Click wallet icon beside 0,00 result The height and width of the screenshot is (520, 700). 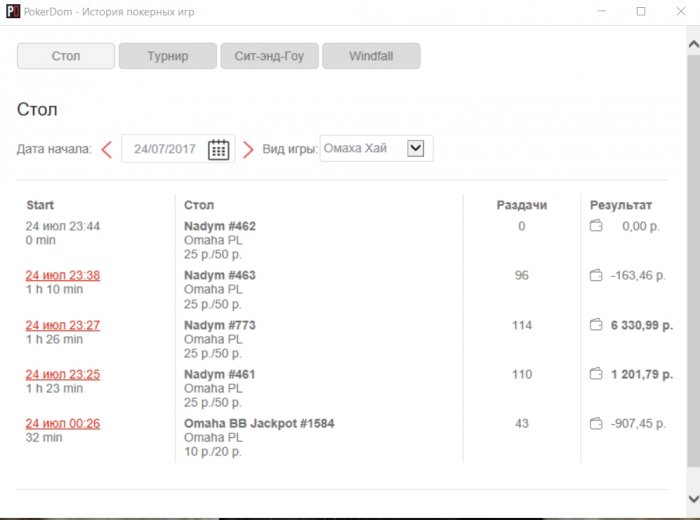click(x=596, y=226)
